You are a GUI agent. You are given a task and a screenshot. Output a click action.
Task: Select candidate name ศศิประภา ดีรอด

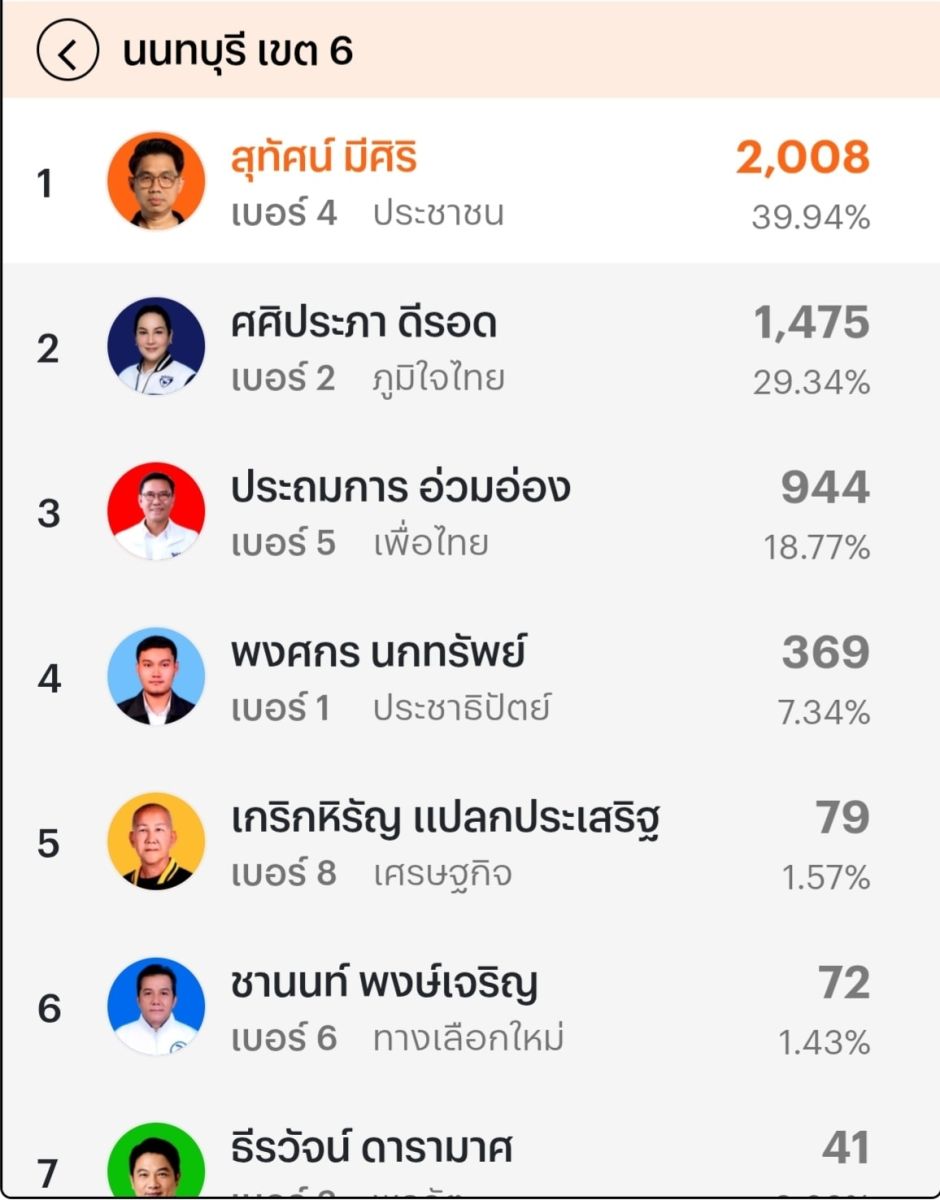pos(363,323)
